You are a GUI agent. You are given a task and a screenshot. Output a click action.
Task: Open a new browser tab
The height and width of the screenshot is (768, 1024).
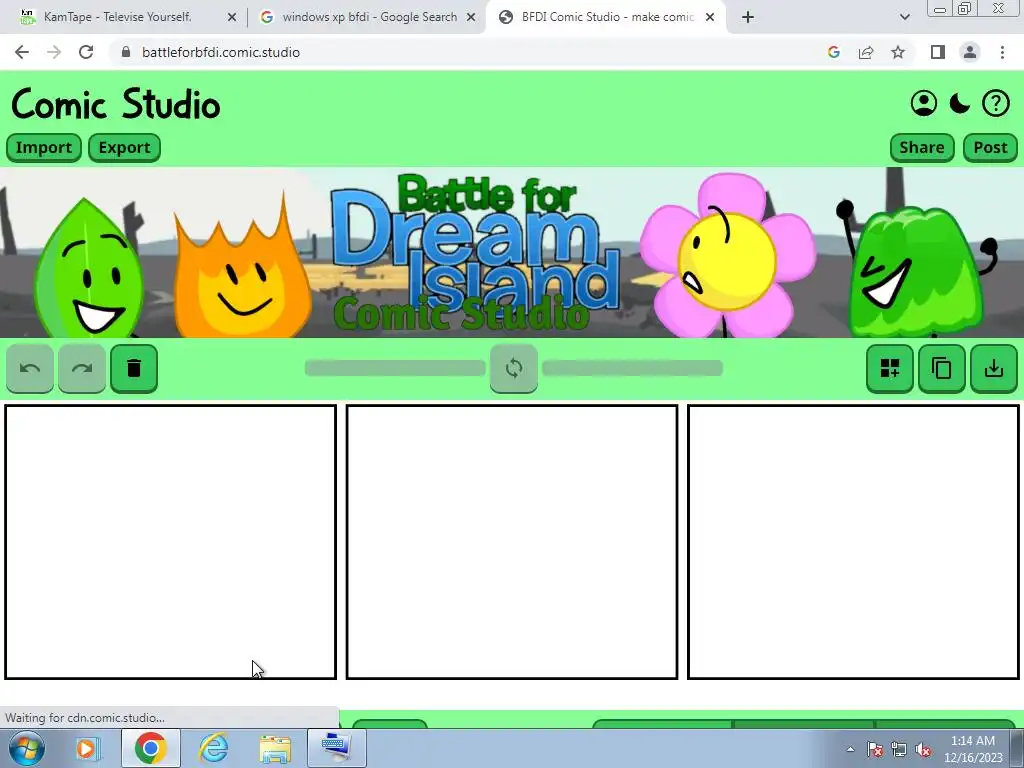click(748, 18)
